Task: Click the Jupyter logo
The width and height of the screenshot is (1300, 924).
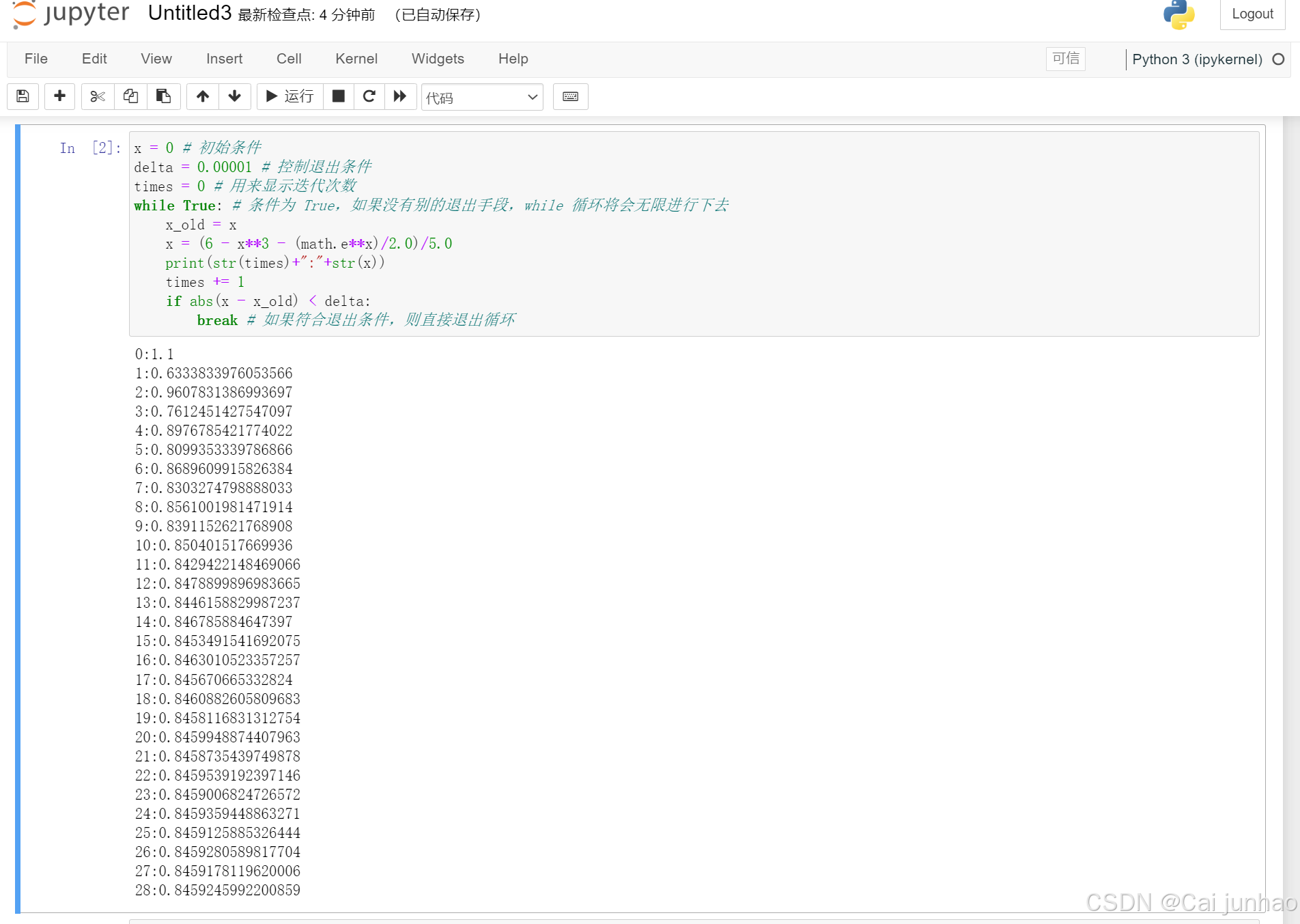Action: (71, 14)
